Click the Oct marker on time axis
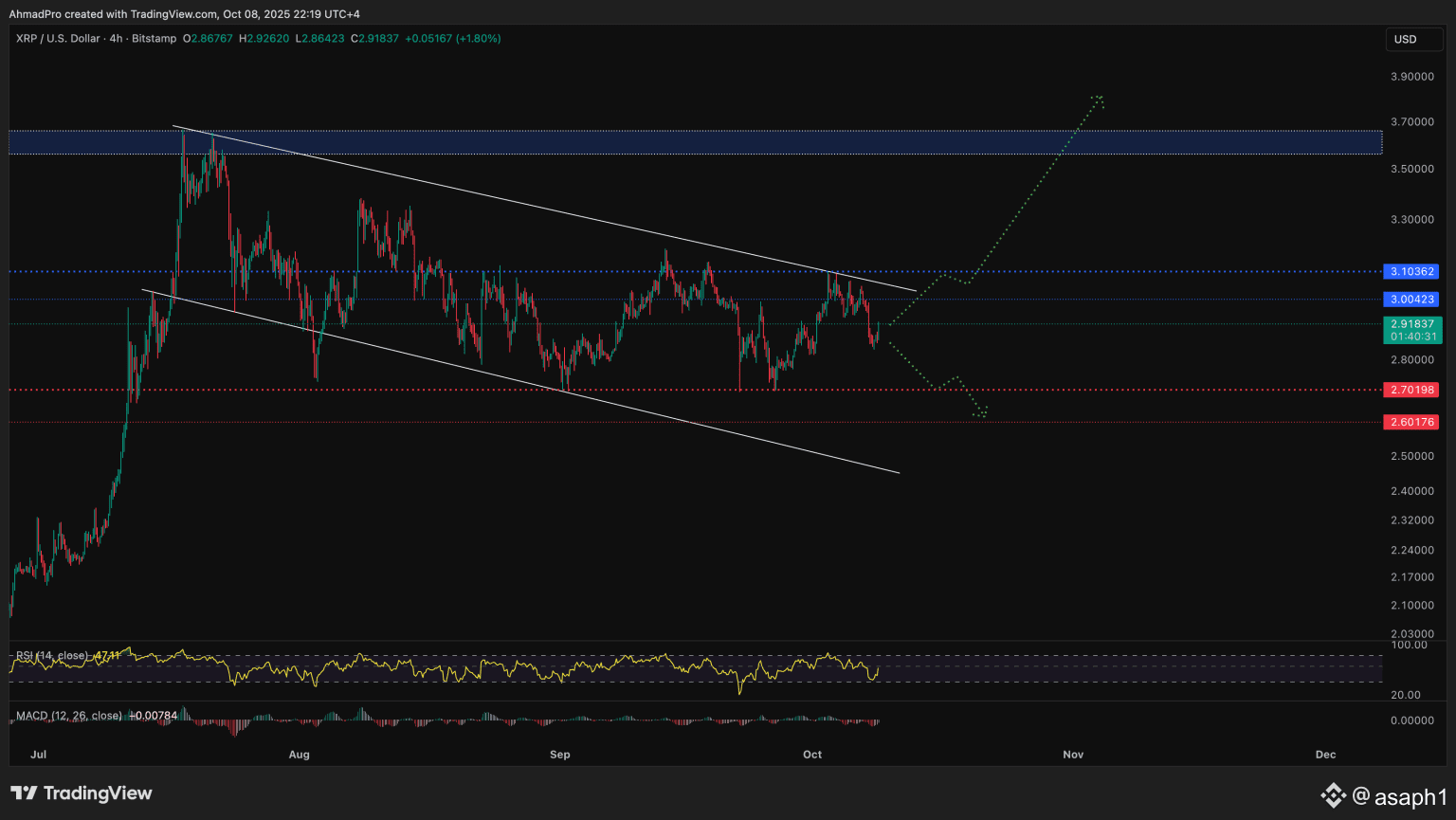The width and height of the screenshot is (1456, 820). 812,755
